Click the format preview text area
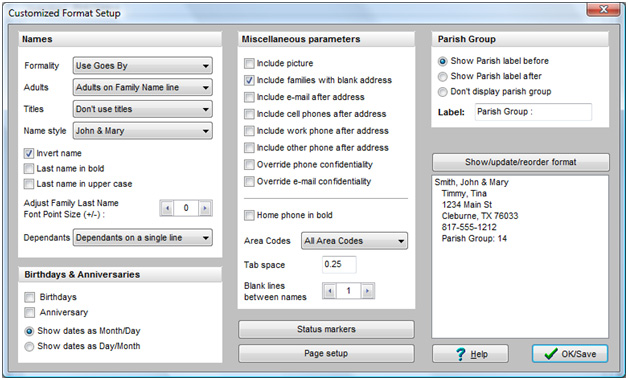This screenshot has width=628, height=380. [520, 257]
